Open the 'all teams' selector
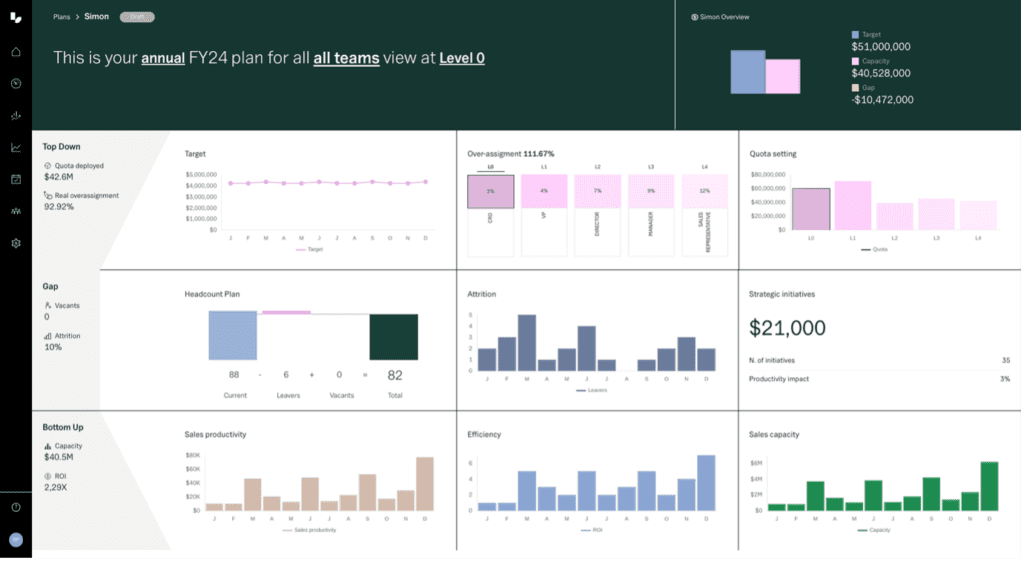Image resolution: width=1024 pixels, height=561 pixels. tap(346, 58)
